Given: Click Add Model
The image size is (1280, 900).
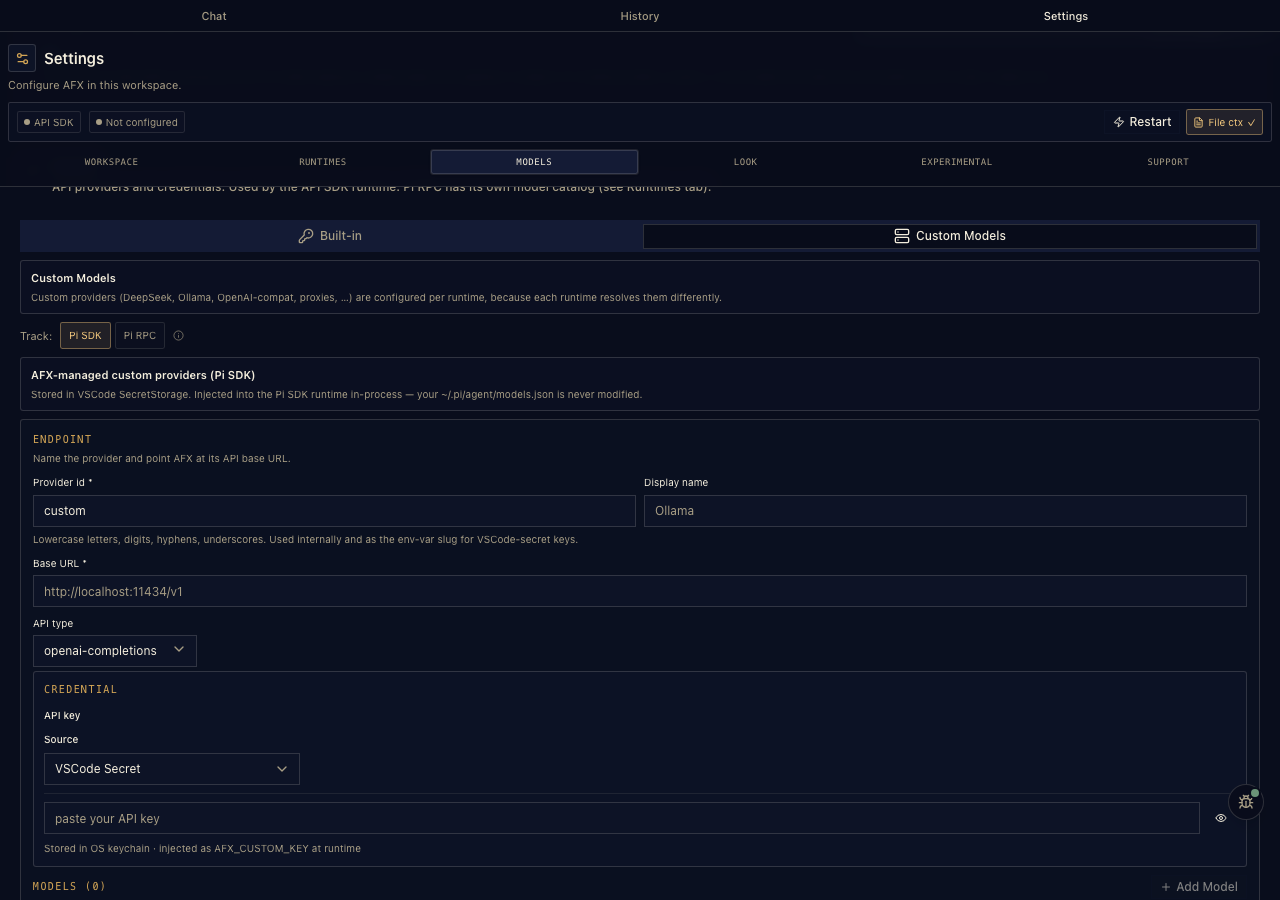Looking at the screenshot, I should (1199, 887).
